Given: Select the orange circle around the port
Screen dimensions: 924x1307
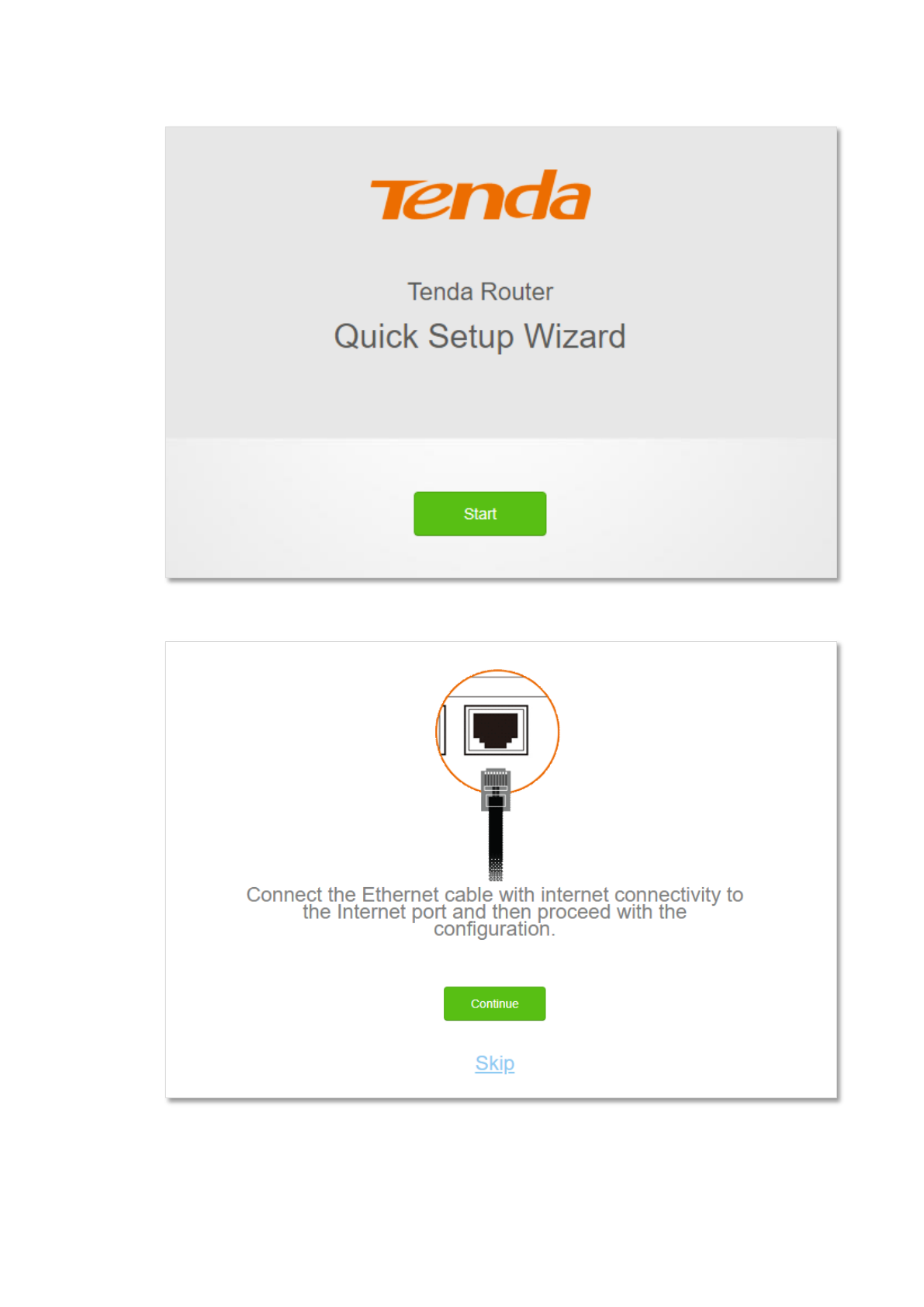Looking at the screenshot, I should [x=497, y=731].
